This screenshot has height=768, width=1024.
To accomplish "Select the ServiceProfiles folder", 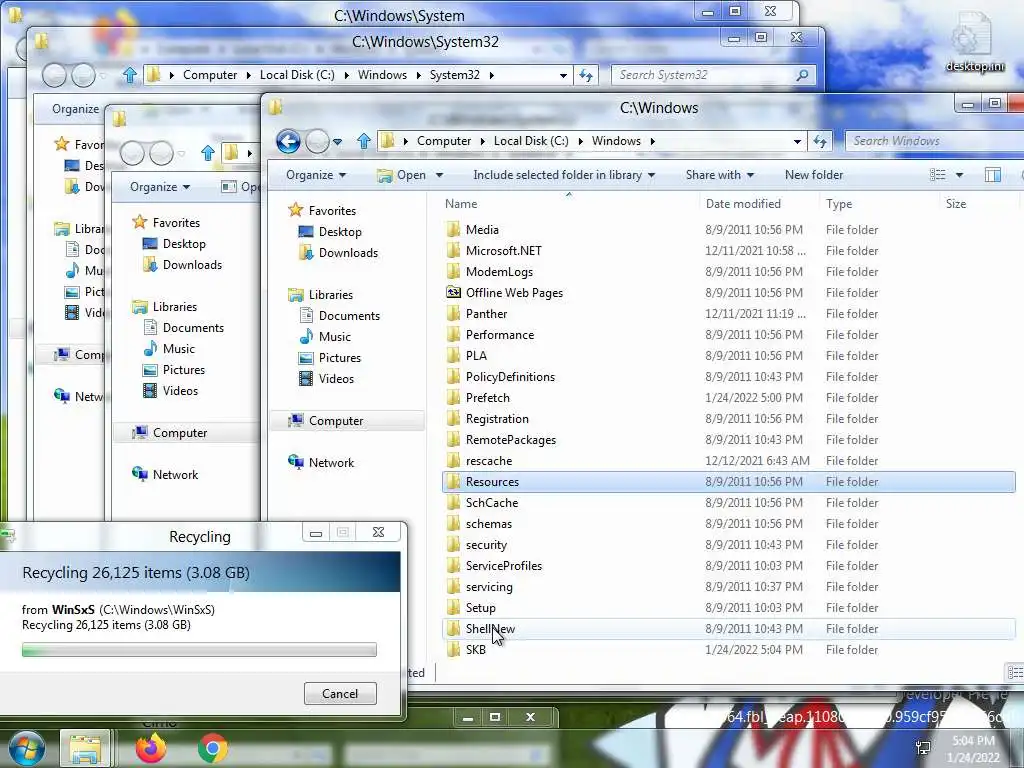I will [x=504, y=566].
